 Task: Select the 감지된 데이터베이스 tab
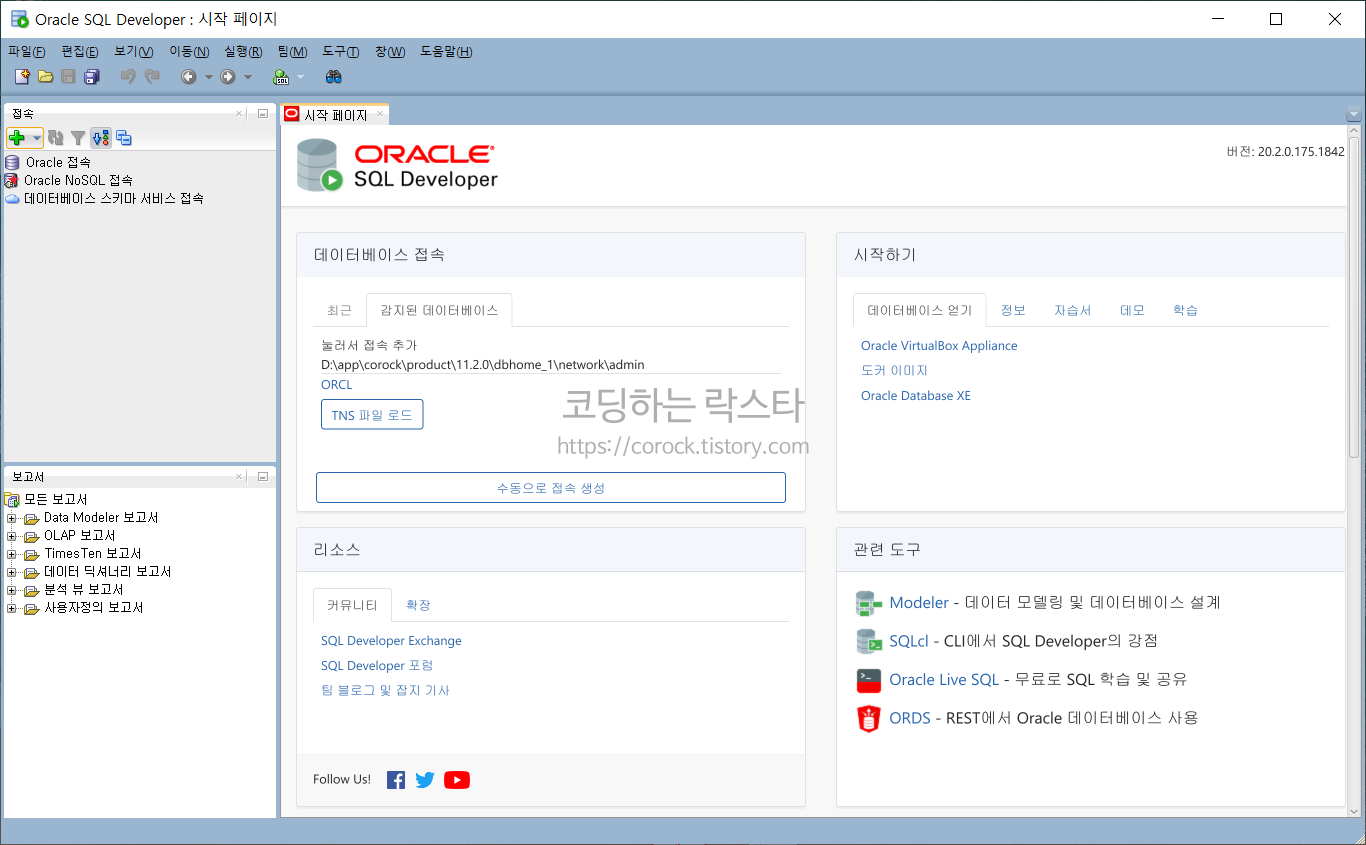pos(439,310)
